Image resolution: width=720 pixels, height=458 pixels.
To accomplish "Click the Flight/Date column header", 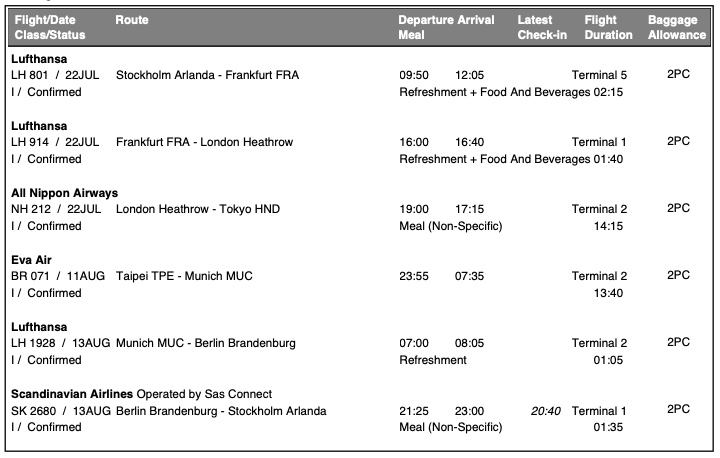I will click(44, 21).
